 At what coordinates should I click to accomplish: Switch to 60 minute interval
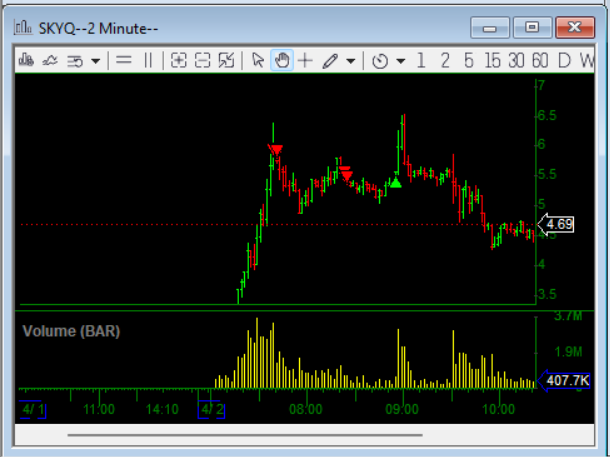tap(540, 61)
